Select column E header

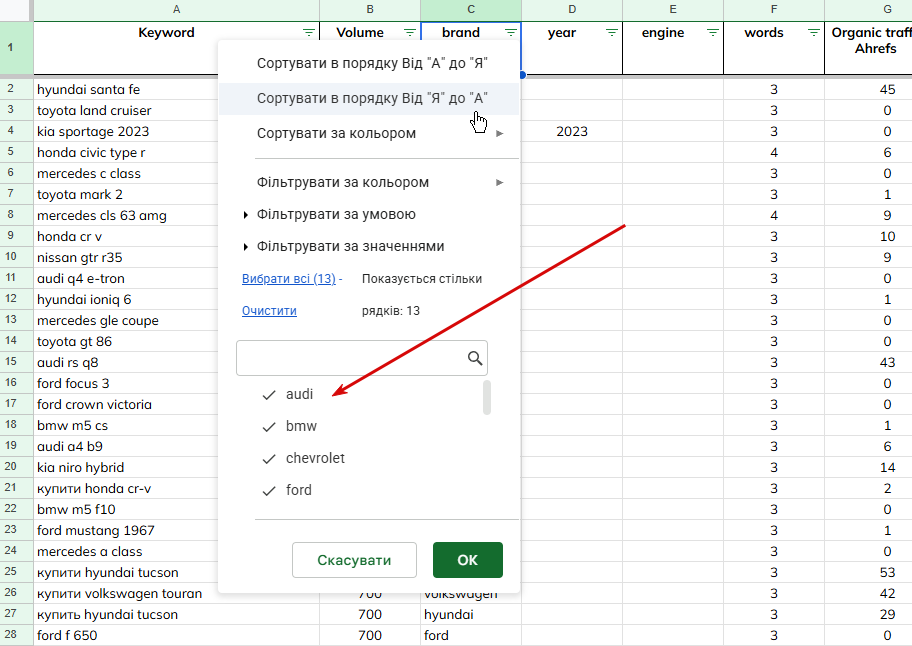click(673, 9)
